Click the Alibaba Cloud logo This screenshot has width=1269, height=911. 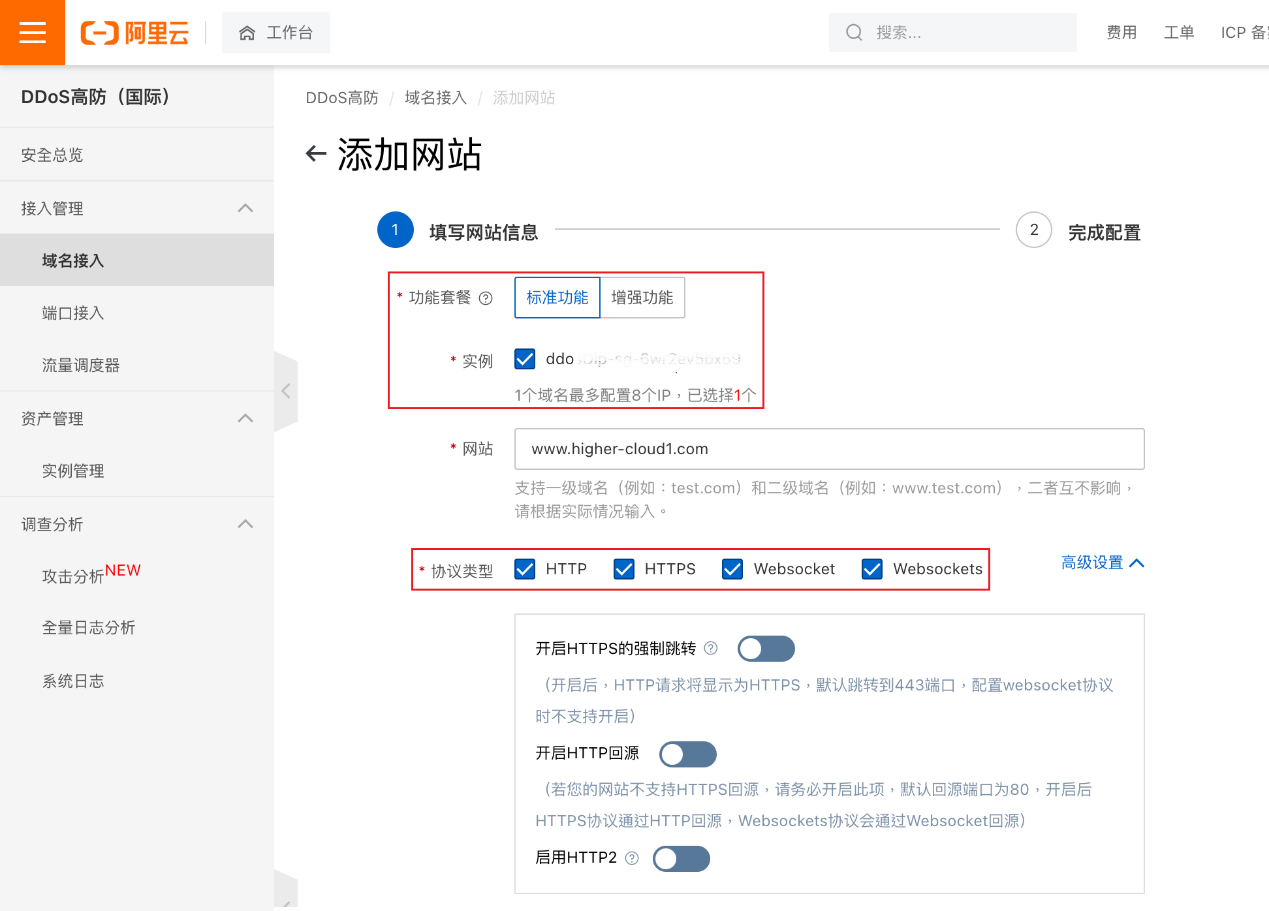[x=135, y=33]
